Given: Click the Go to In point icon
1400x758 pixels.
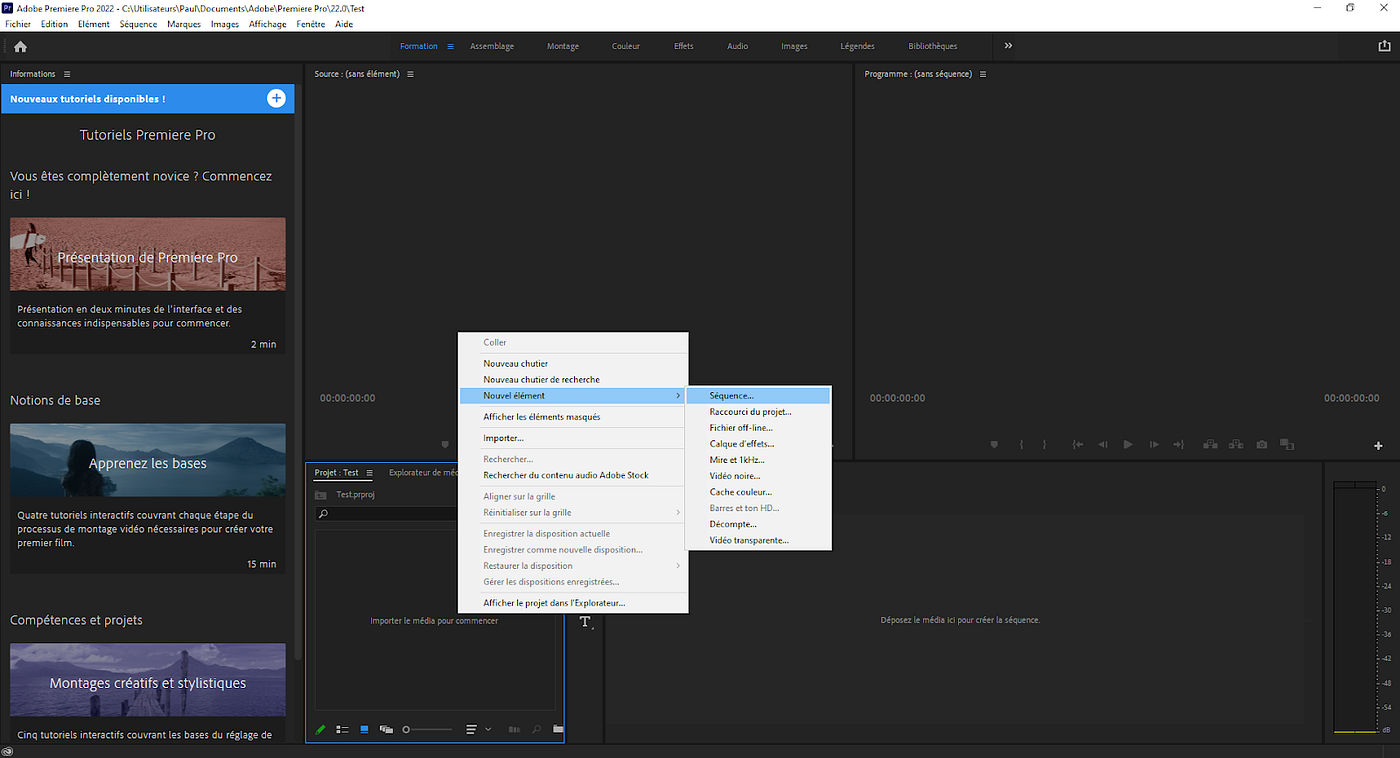Looking at the screenshot, I should 1077,445.
